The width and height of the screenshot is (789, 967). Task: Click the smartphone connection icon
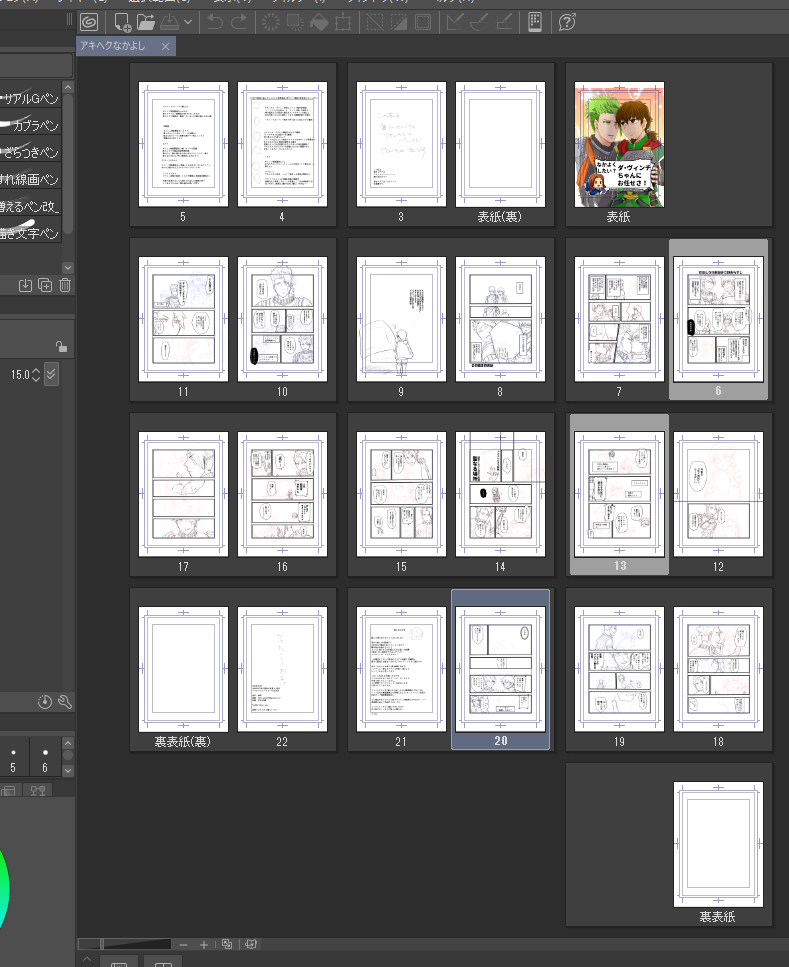[535, 23]
